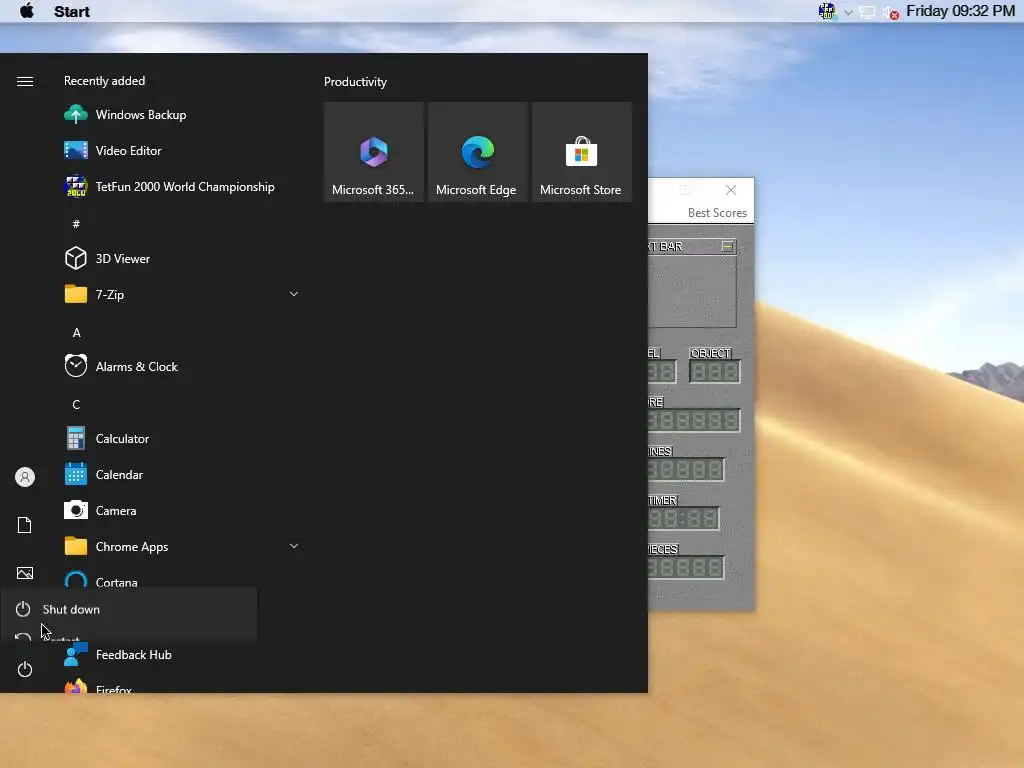Expand the Start menu hamburger button

[x=25, y=82]
